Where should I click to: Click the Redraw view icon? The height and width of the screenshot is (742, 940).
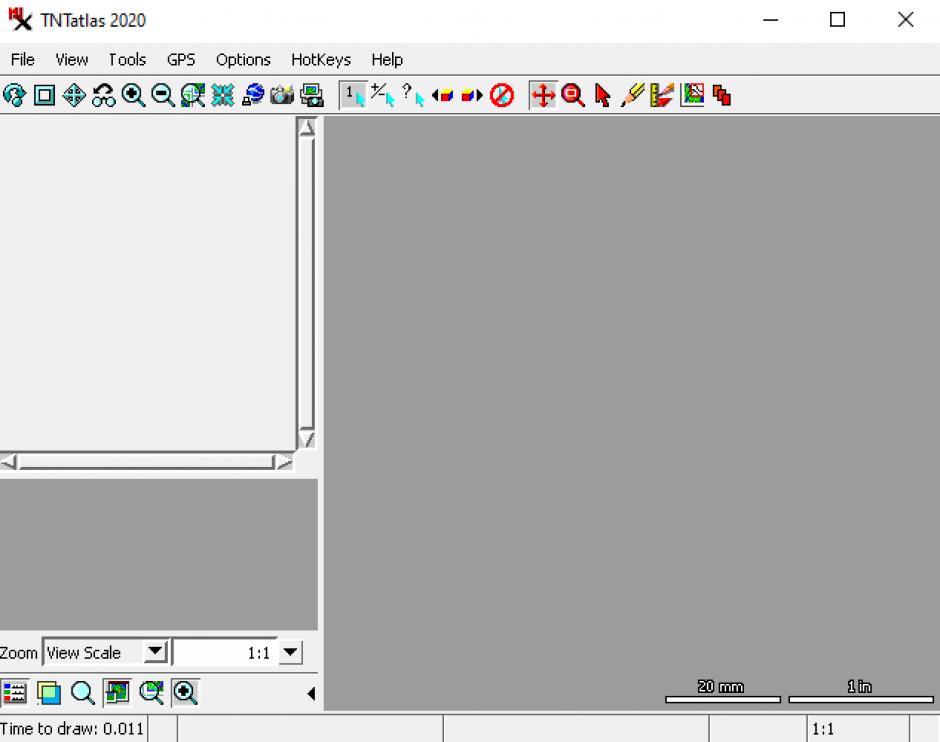click(14, 95)
